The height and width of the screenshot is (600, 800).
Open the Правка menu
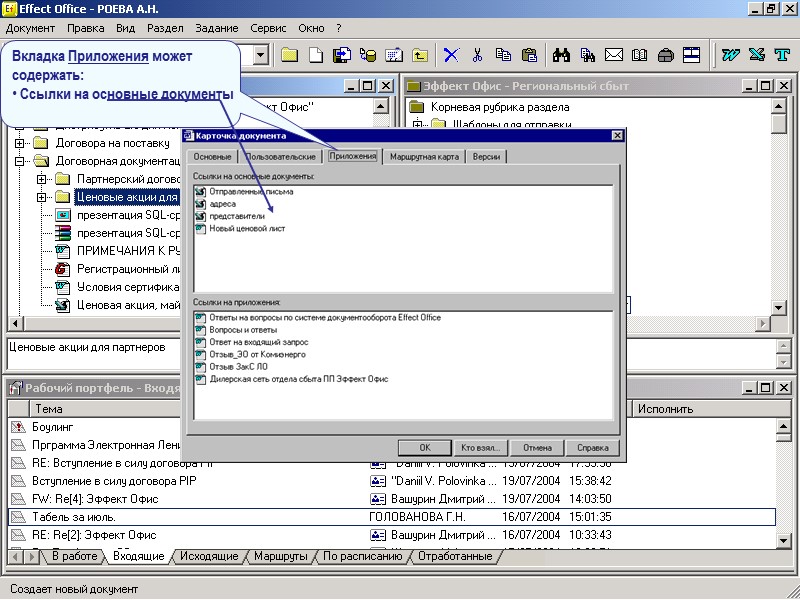click(x=86, y=28)
